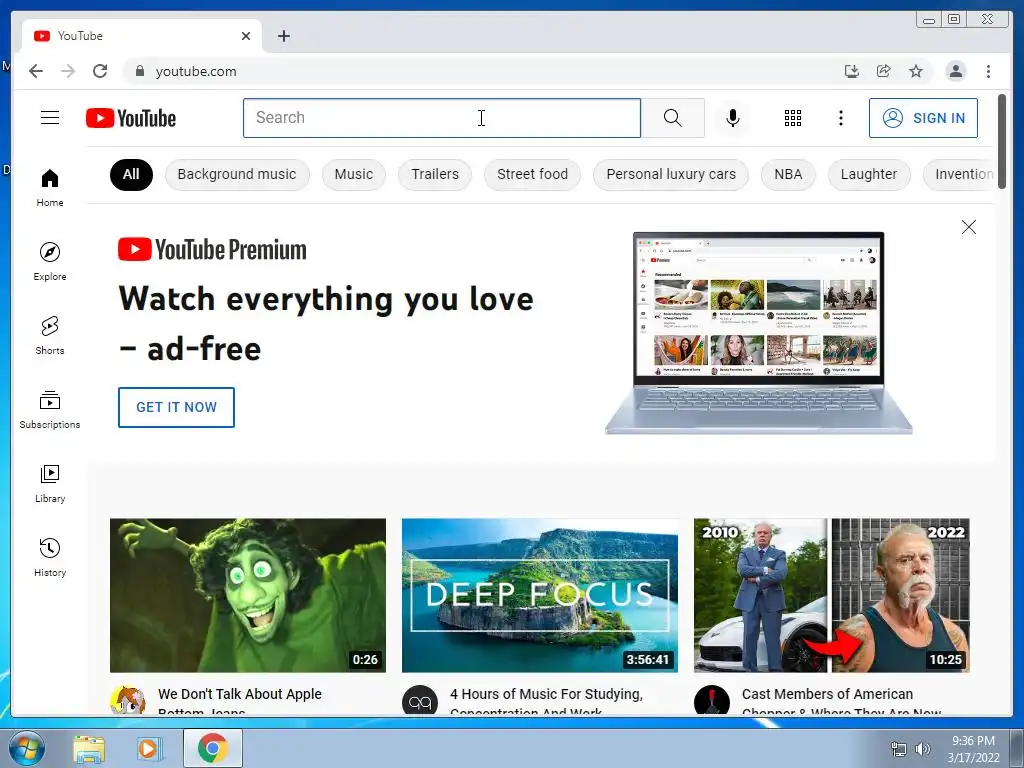
Task: Start voice search with microphone icon
Action: click(733, 118)
